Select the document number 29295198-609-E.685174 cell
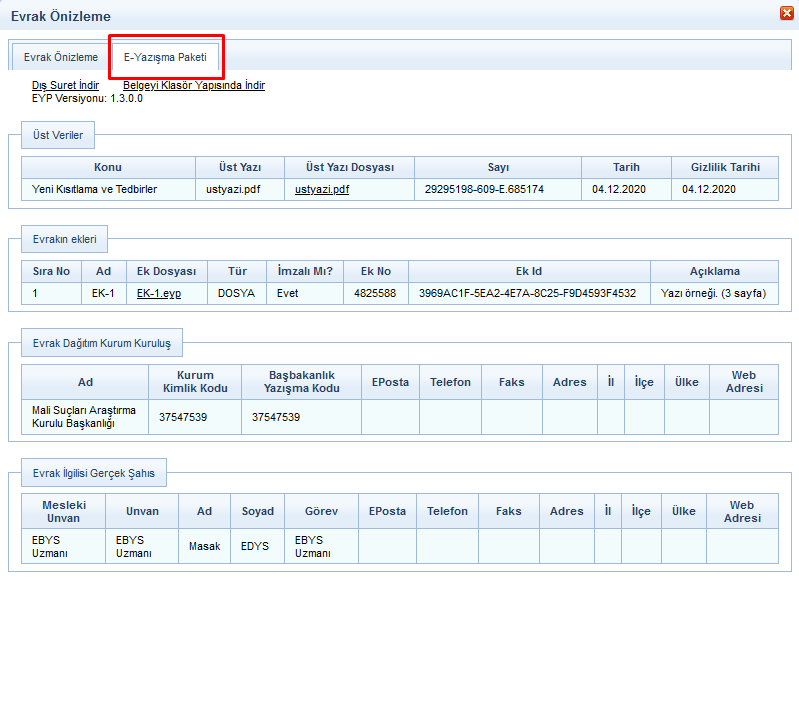 tap(484, 188)
